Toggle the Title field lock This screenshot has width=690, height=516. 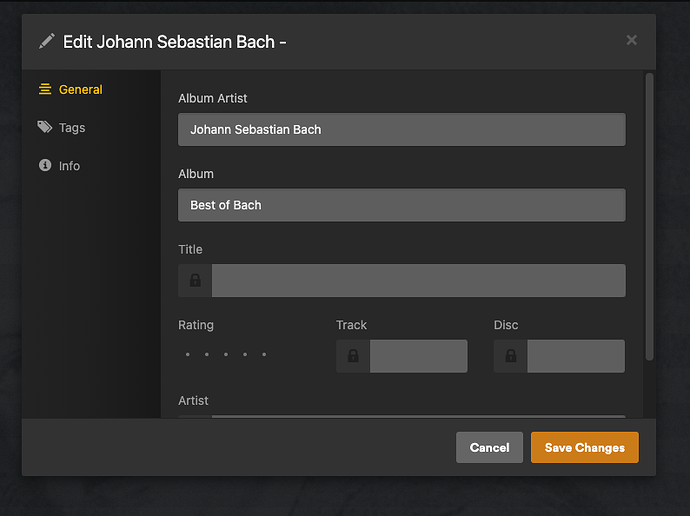pos(195,281)
